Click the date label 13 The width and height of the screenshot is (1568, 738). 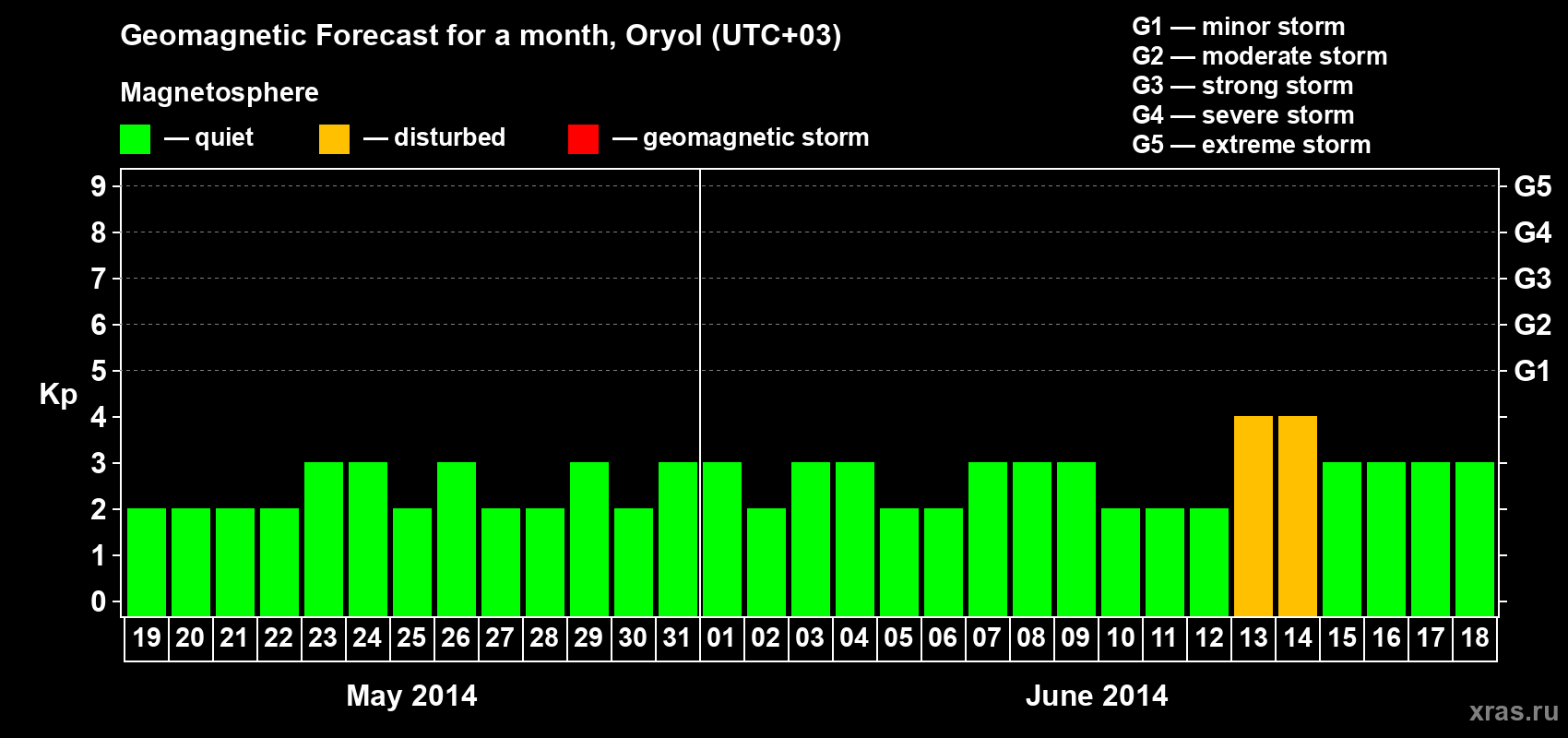pyautogui.click(x=1253, y=637)
